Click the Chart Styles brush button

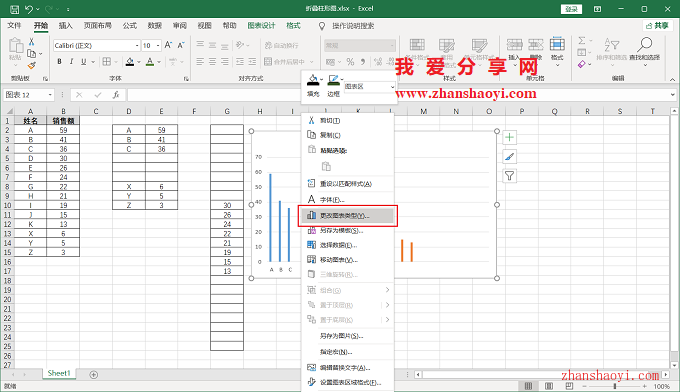tap(510, 157)
